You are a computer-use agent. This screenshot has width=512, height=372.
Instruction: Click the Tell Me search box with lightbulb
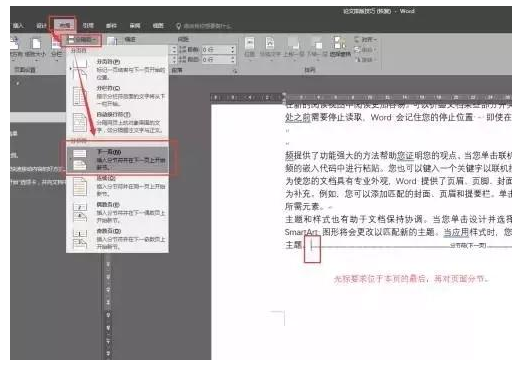(x=203, y=26)
